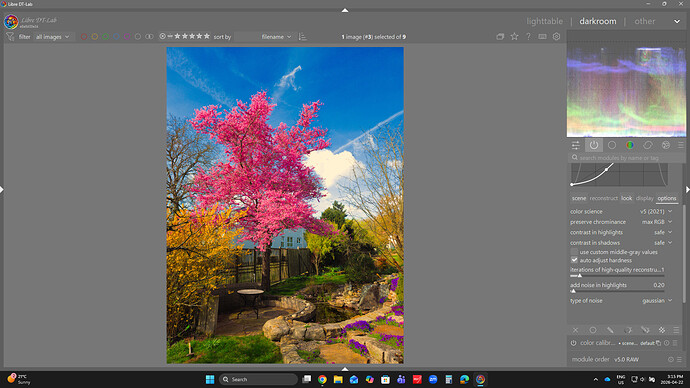The image size is (690, 388).
Task: Expand the views dropdown chevron next to other
Action: 677,21
